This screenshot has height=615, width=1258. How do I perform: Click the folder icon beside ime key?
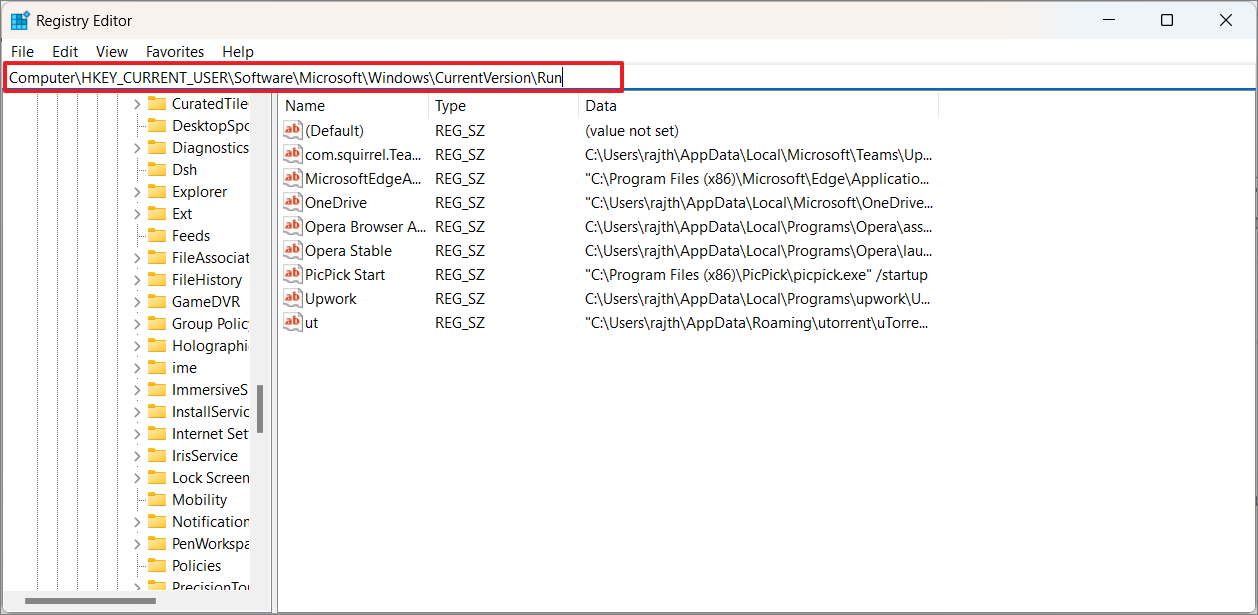[x=156, y=367]
